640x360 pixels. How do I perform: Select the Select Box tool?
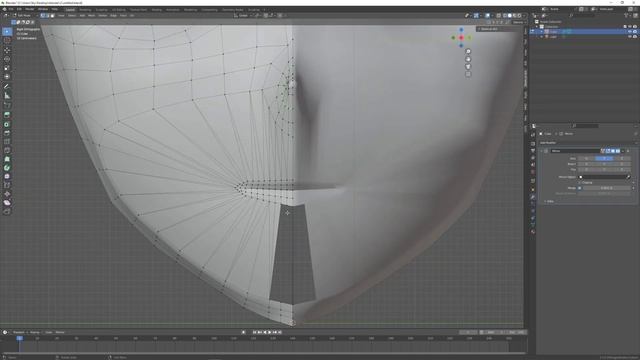coord(7,32)
